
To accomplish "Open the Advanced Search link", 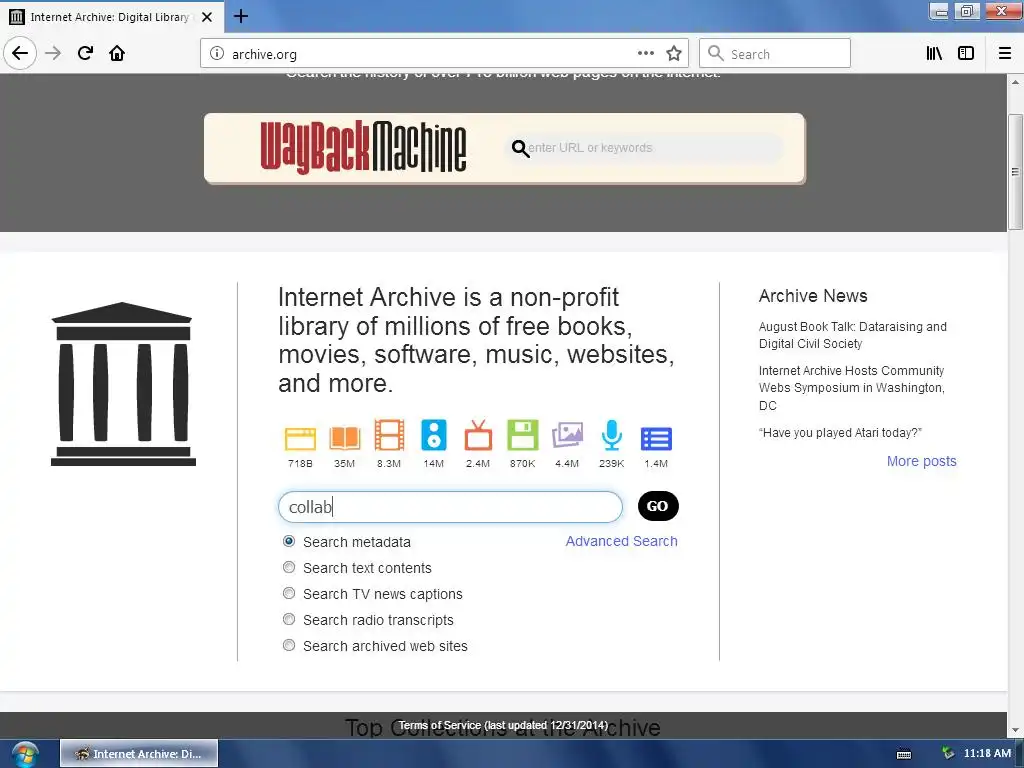I will [621, 541].
